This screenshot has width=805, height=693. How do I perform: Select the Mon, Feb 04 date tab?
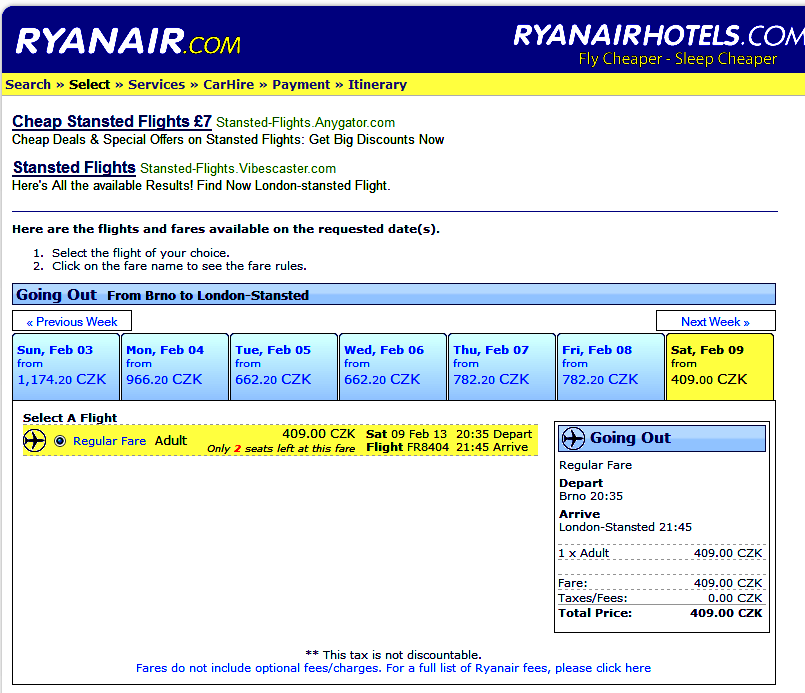[x=175, y=367]
